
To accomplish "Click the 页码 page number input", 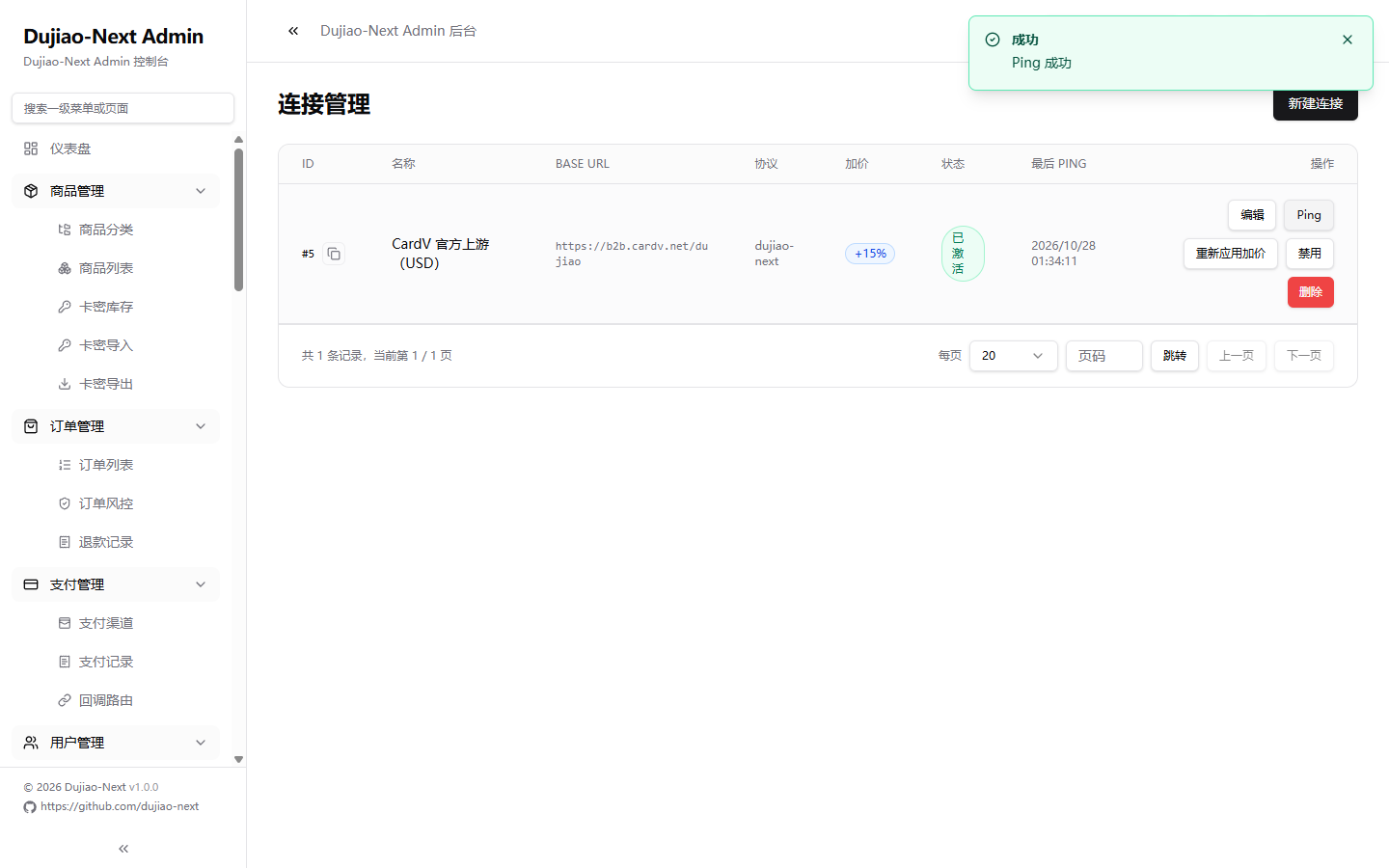I will [1104, 356].
